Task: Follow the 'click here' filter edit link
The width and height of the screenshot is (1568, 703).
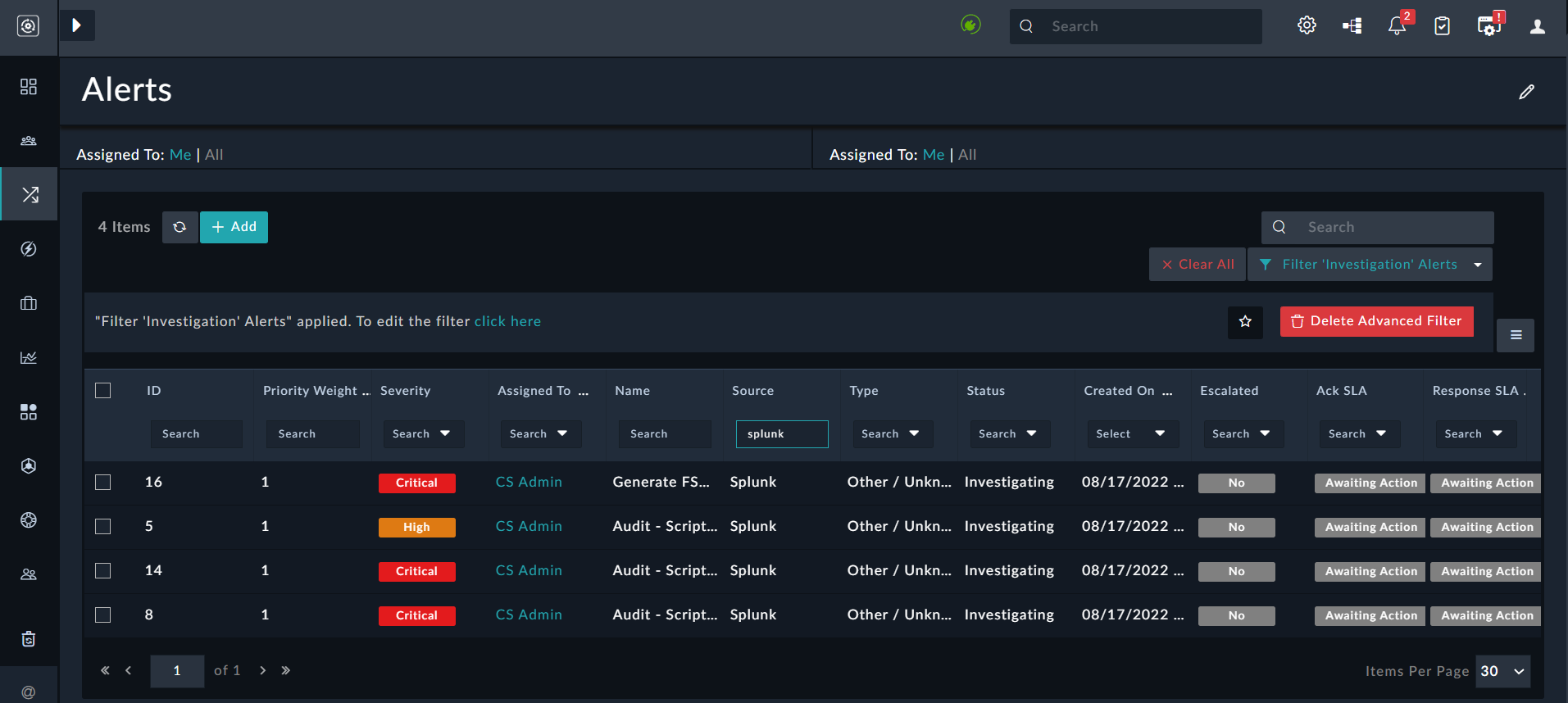Action: coord(507,321)
